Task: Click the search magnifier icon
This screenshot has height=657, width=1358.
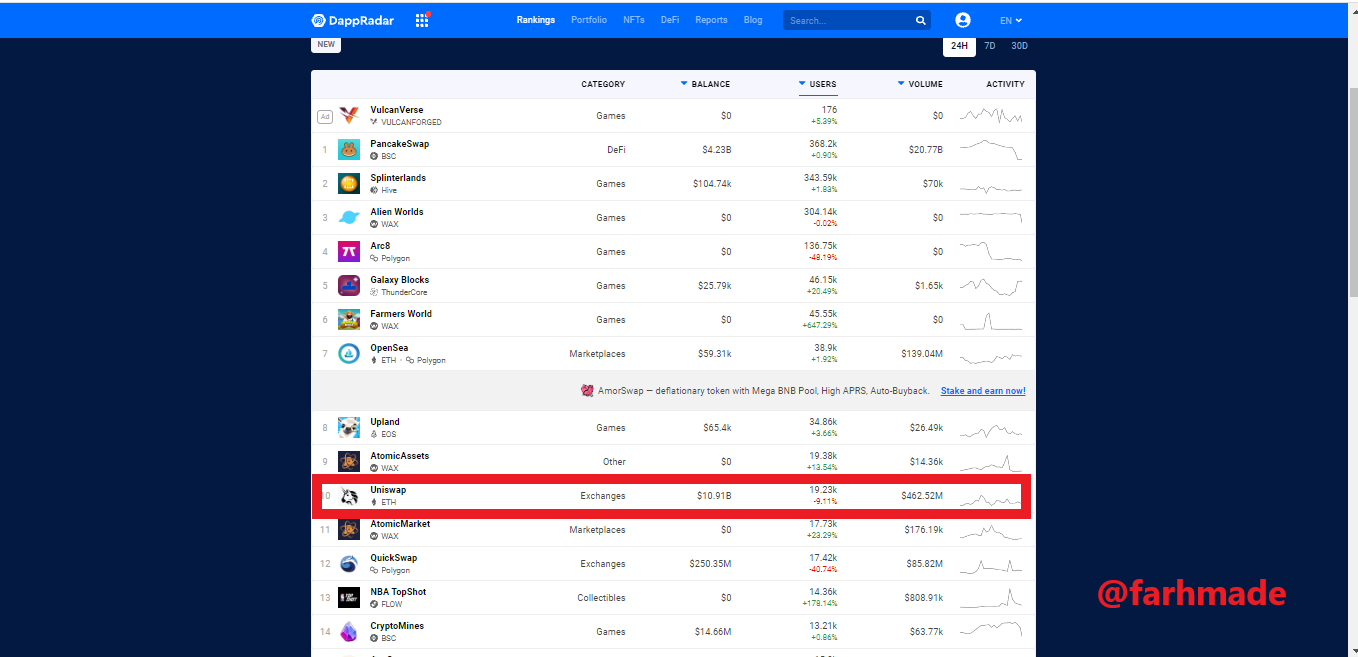Action: click(920, 20)
